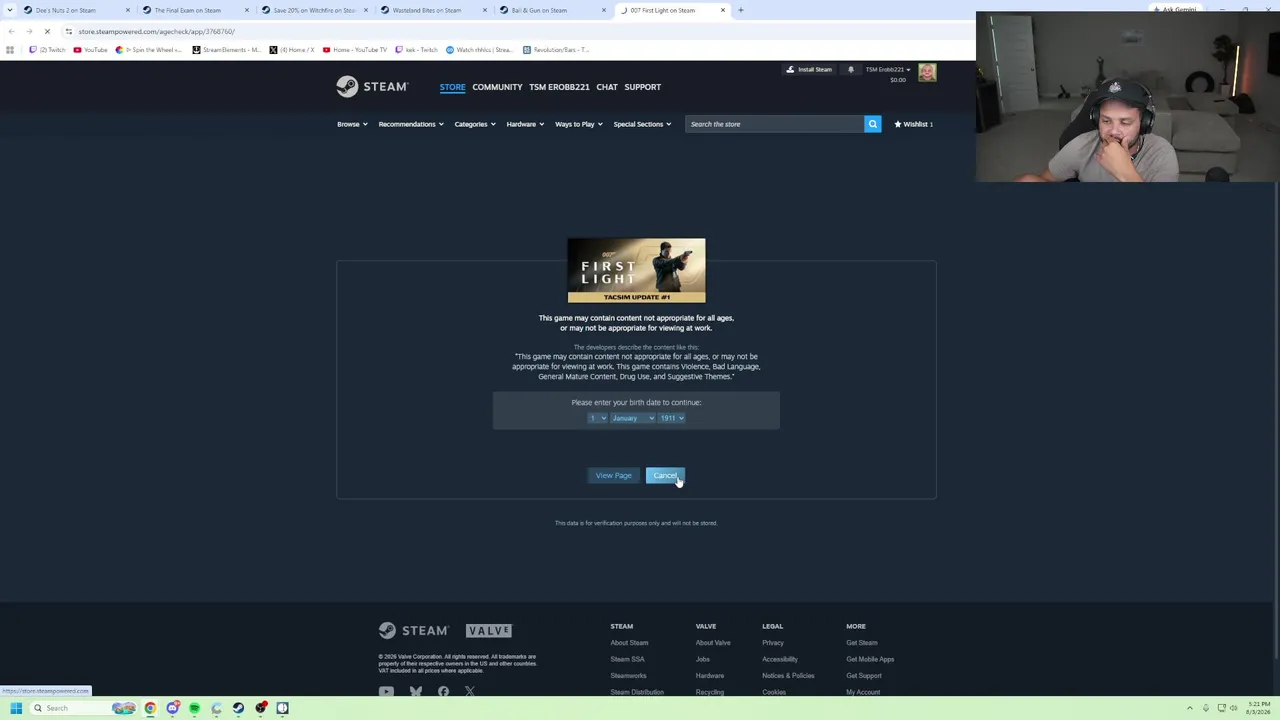
Task: Expand the Categories menu
Action: tap(475, 124)
